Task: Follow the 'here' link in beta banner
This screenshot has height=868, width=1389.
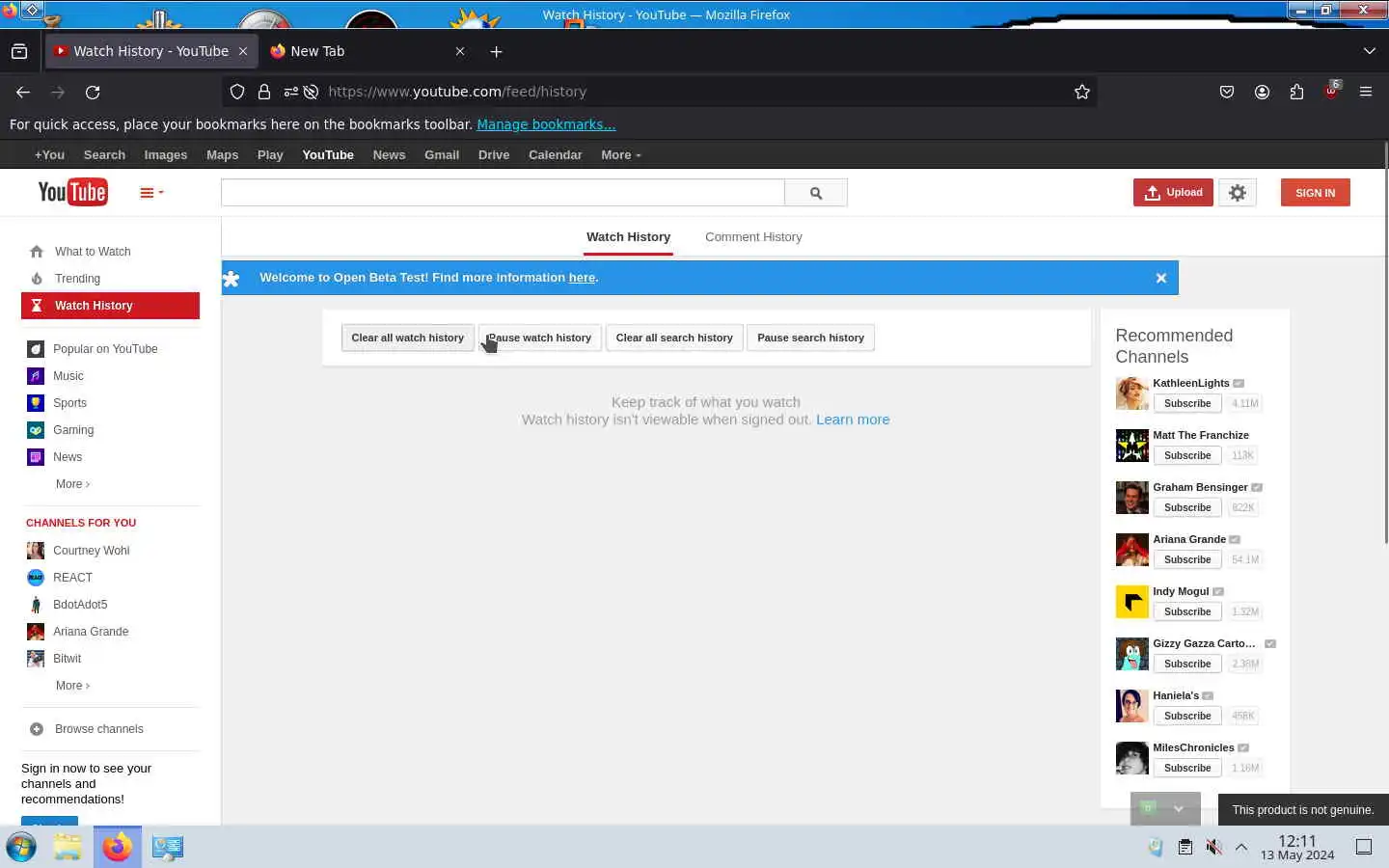Action: click(x=582, y=278)
